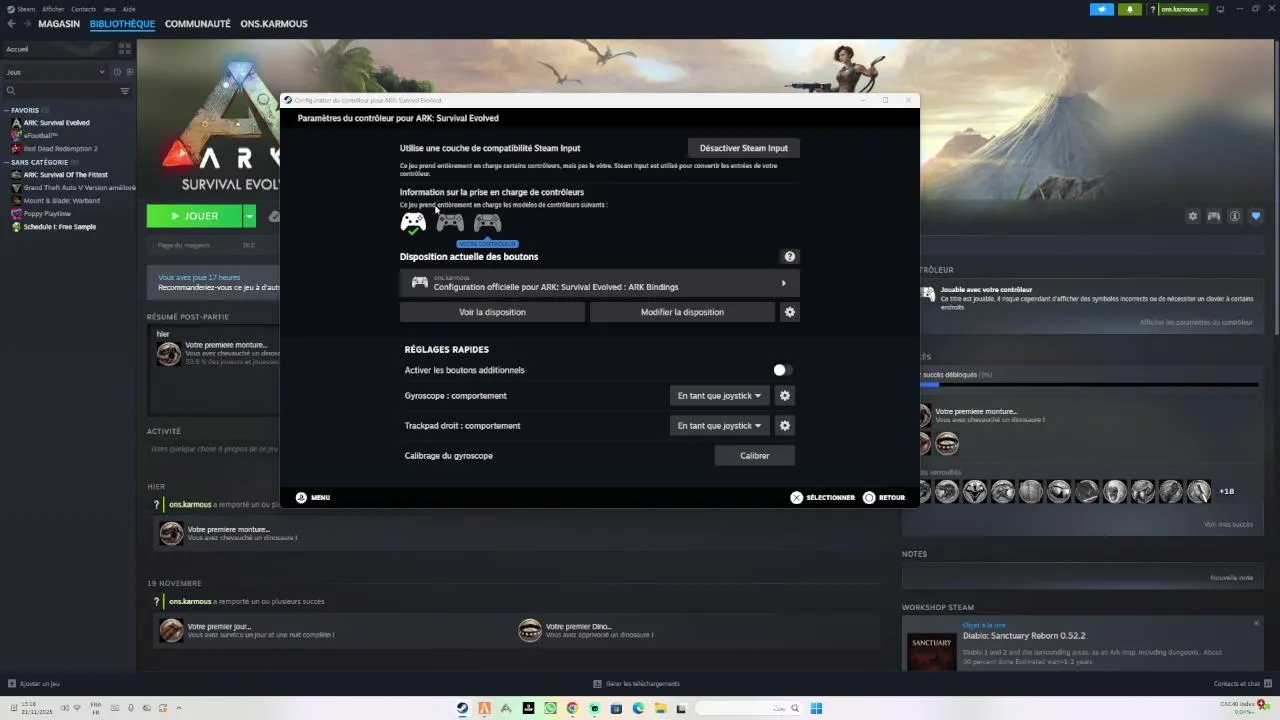Open recent activity clock filter in library
This screenshot has width=1280, height=720.
117,72
